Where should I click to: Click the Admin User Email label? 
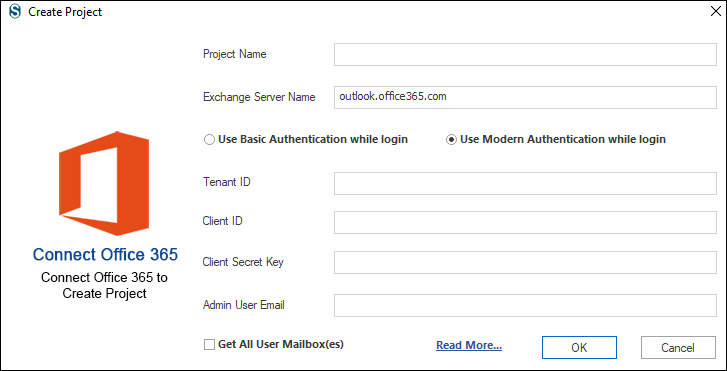point(244,305)
